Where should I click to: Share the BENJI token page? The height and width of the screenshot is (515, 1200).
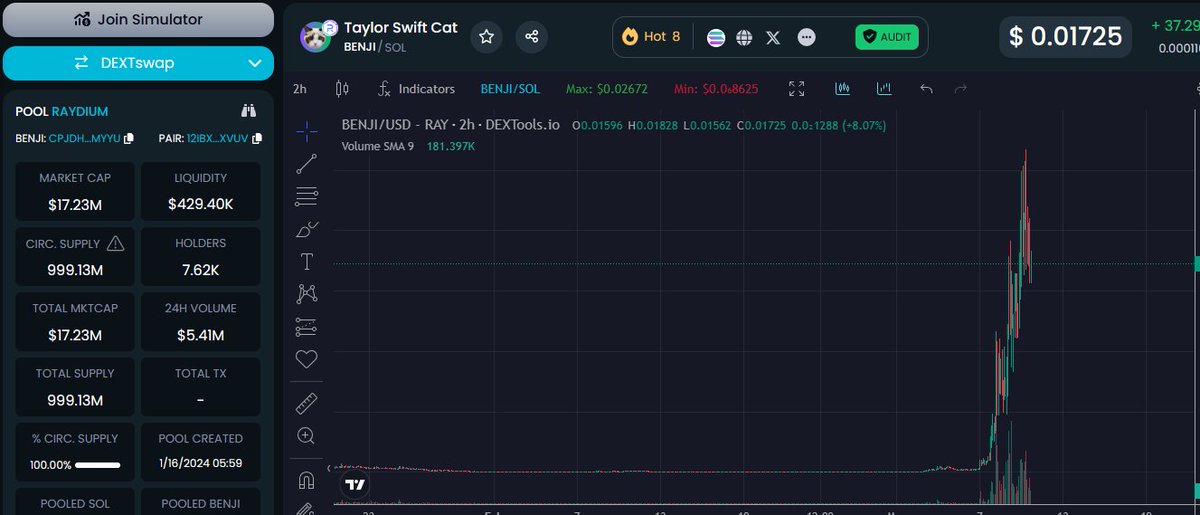(x=532, y=37)
